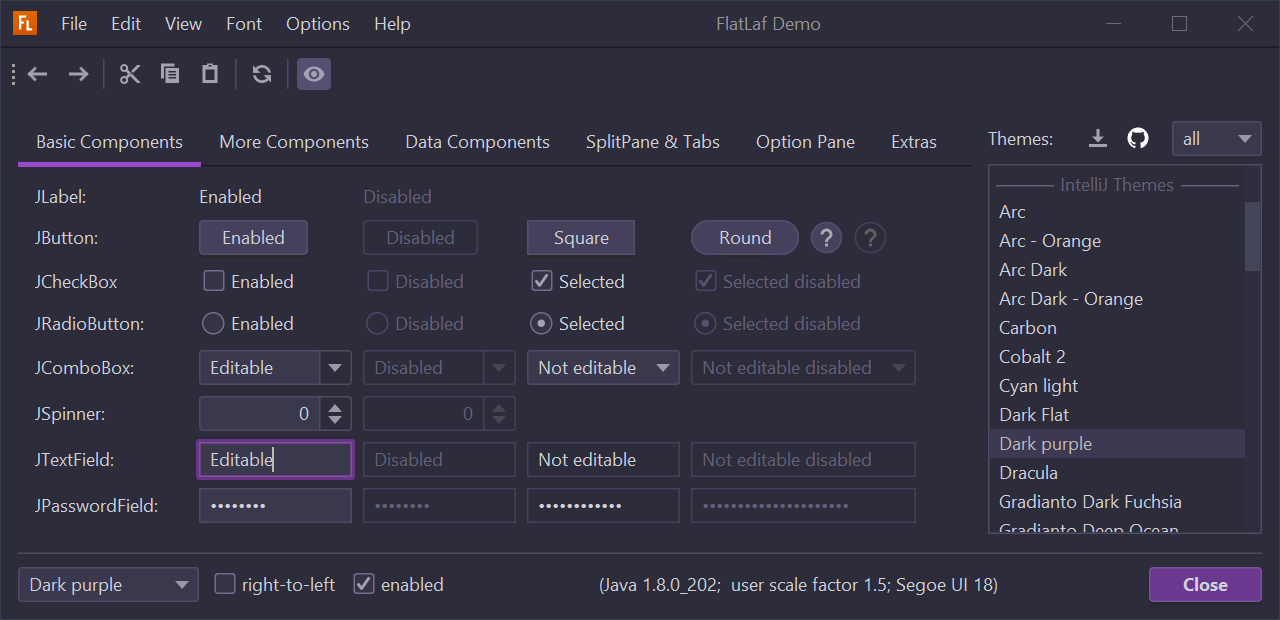Screen dimensions: 1280x620
Task: Click the copy icon in toolbar
Action: tap(170, 74)
